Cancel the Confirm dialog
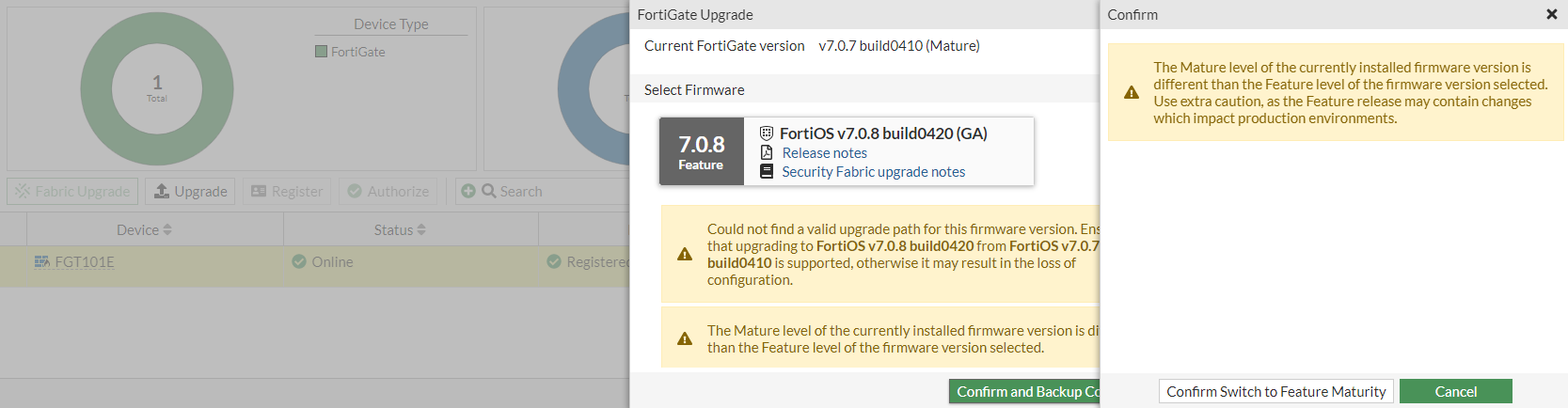1568x408 pixels. pyautogui.click(x=1455, y=392)
